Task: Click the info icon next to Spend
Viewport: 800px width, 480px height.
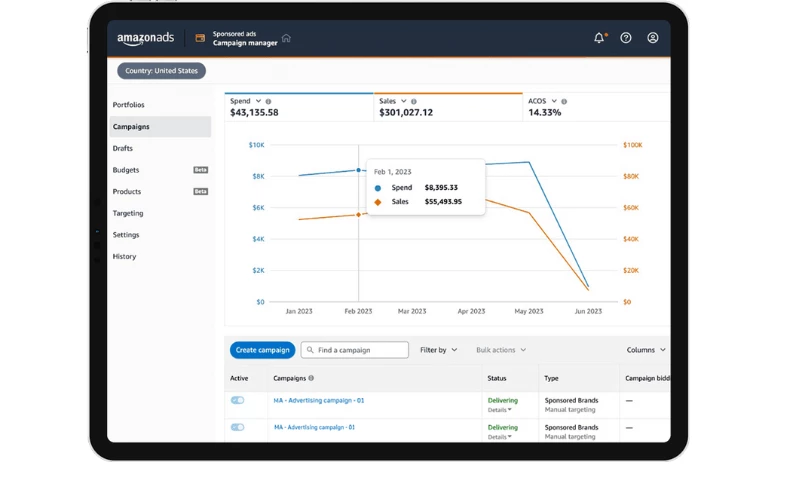Action: 268,102
